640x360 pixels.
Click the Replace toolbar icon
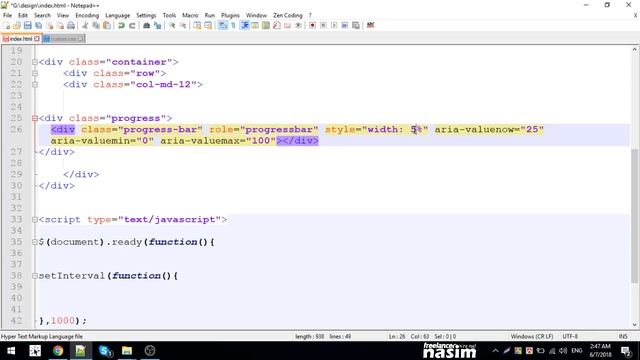click(x=157, y=25)
